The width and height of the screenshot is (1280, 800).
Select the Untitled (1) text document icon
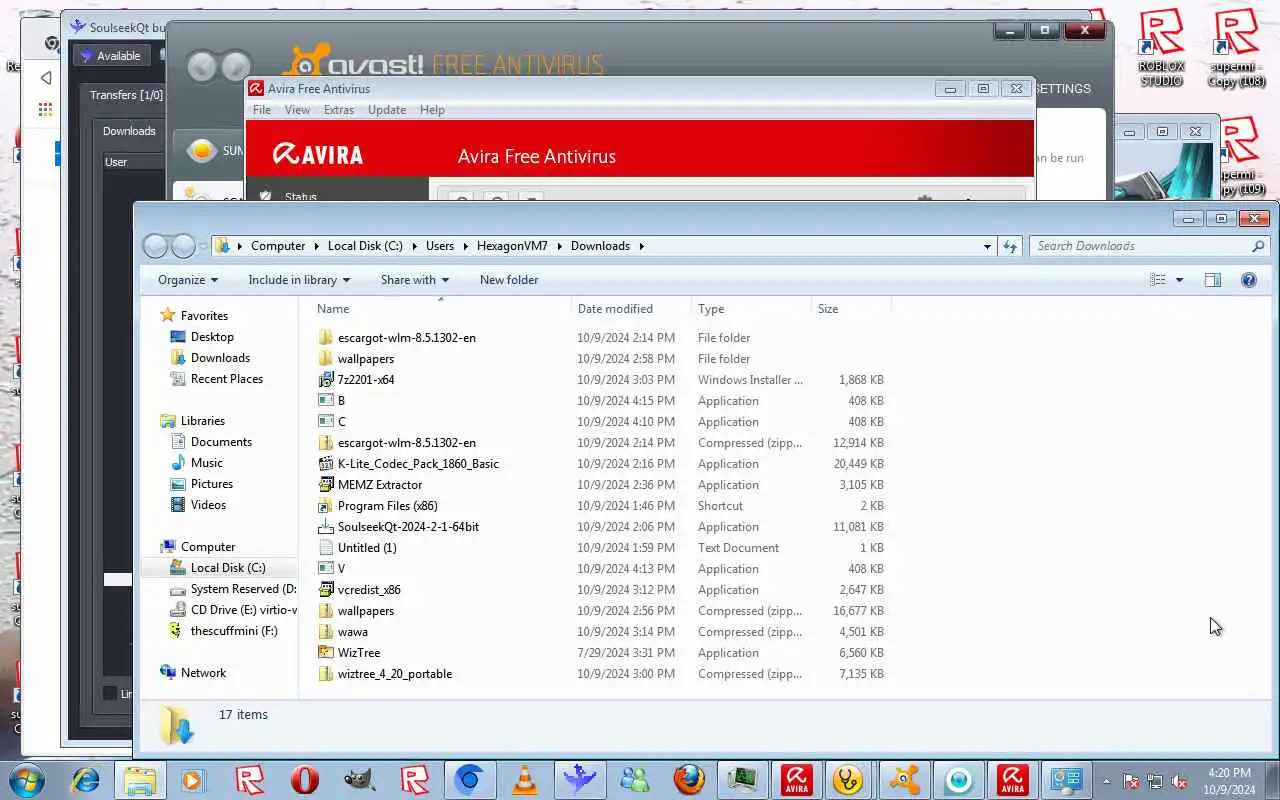[326, 548]
